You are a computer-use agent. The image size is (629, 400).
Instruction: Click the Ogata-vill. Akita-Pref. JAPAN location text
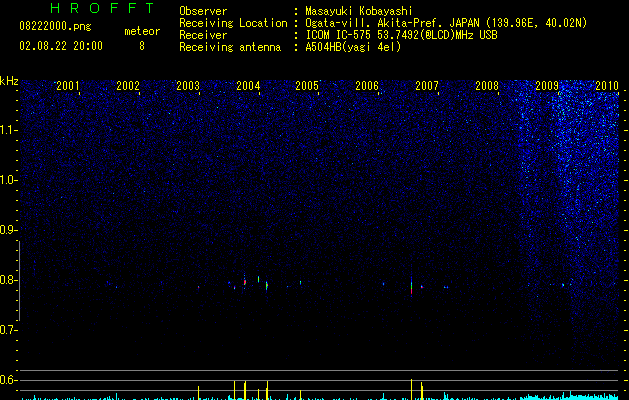tap(446, 23)
